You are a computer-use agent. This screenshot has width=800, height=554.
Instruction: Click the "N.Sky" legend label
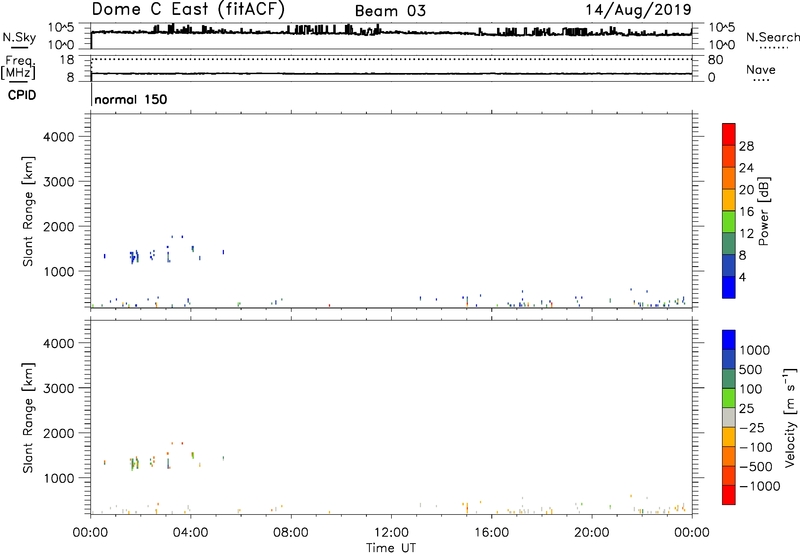19,37
